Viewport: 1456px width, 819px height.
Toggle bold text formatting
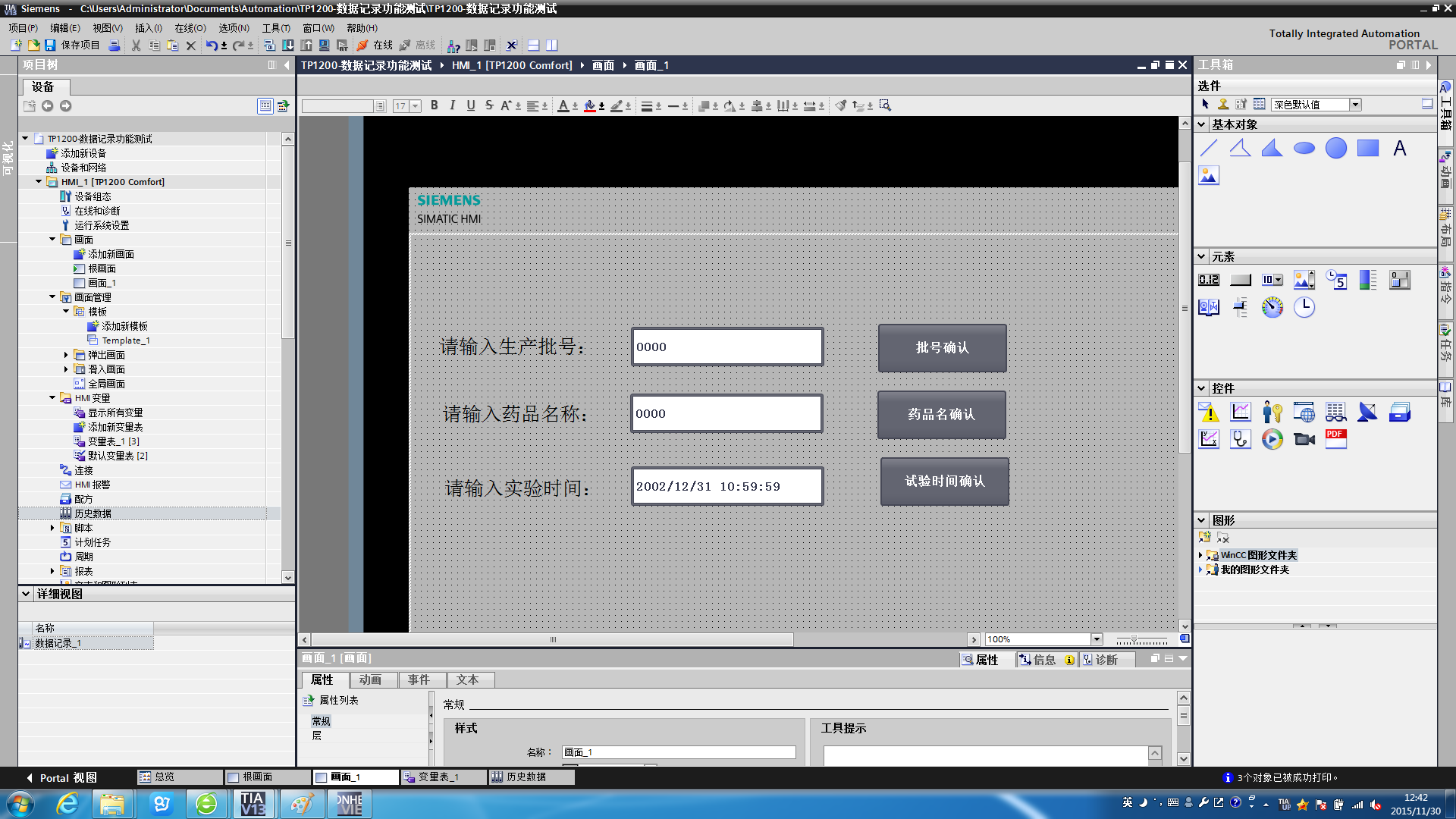(x=435, y=105)
